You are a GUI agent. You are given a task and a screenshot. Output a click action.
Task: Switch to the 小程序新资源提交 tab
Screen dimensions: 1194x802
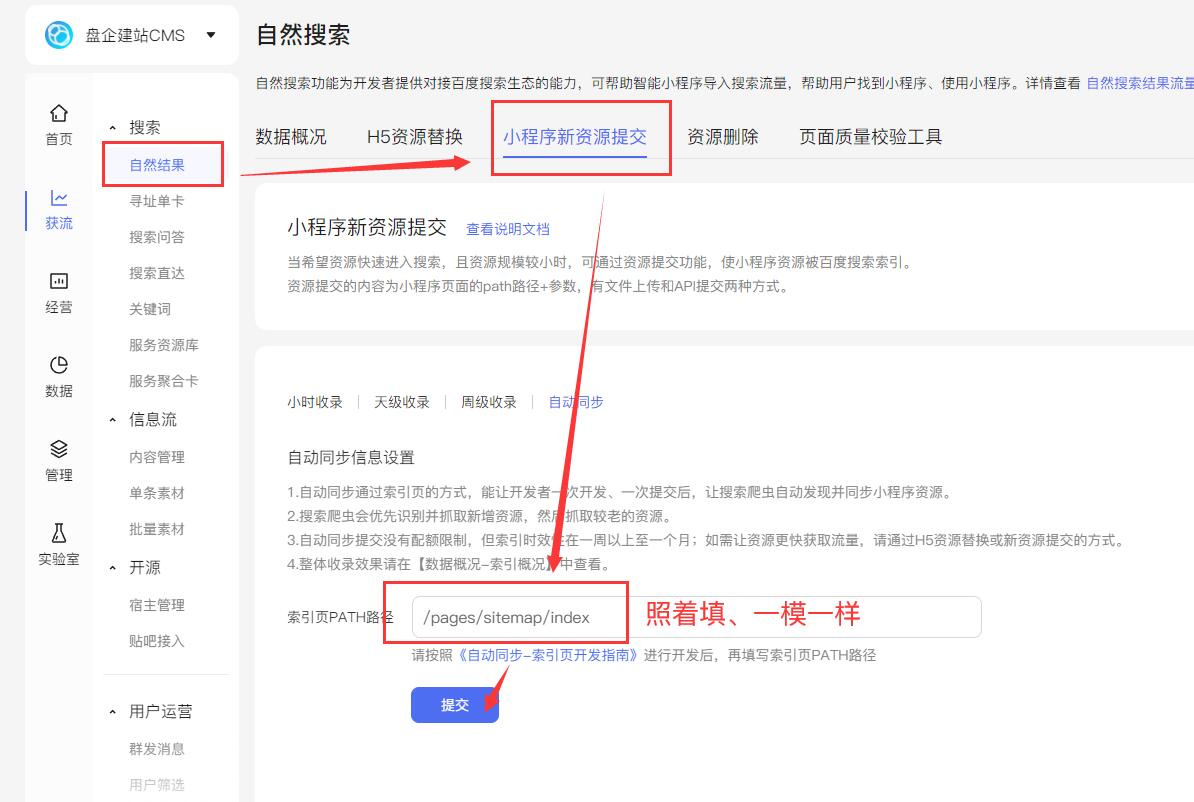(x=575, y=136)
